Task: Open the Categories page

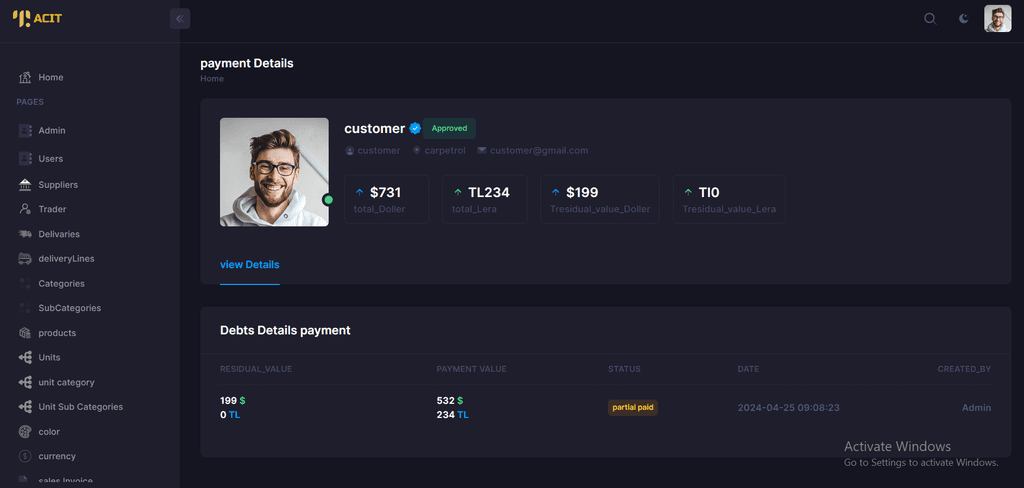Action: 61,284
